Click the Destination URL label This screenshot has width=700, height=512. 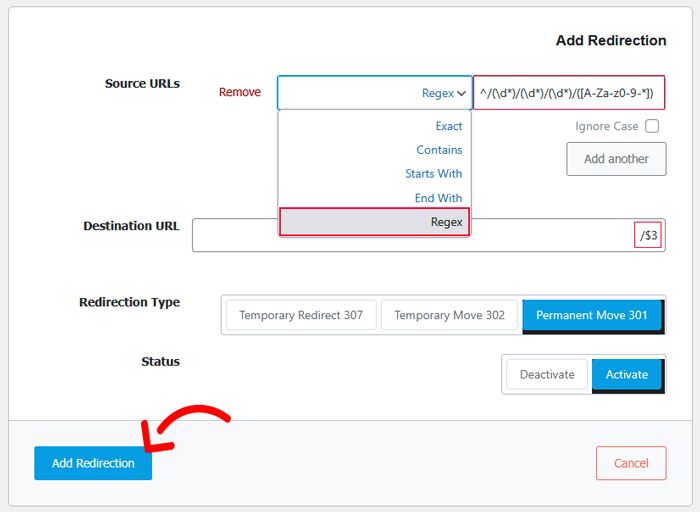[x=131, y=226]
